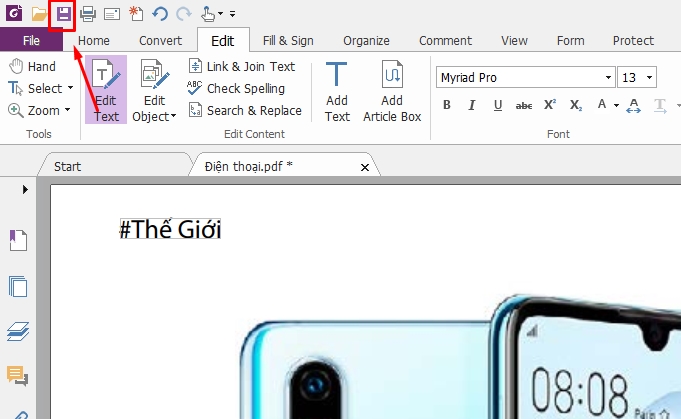Redo the last undone action
The height and width of the screenshot is (419, 681).
pos(184,14)
